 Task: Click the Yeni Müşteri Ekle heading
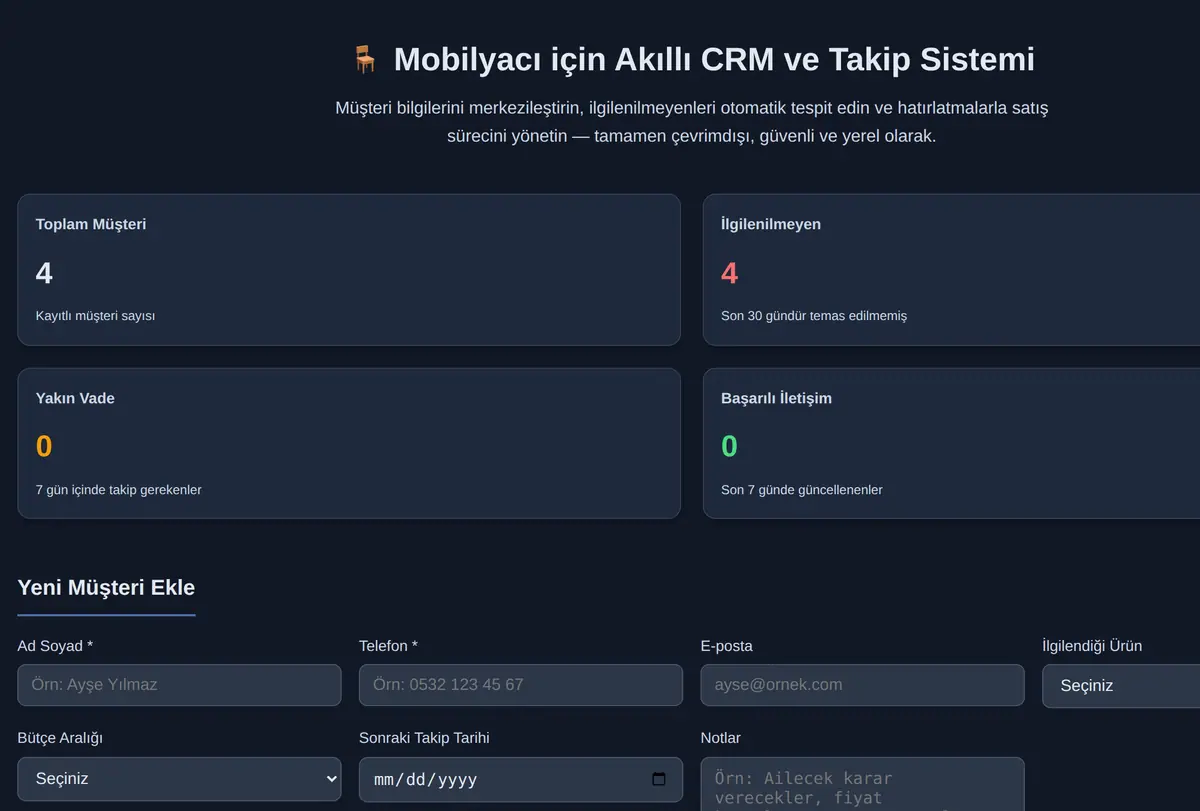point(106,588)
